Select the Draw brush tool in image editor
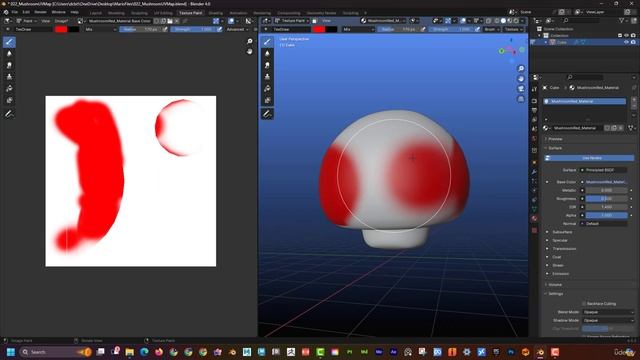 [x=9, y=42]
